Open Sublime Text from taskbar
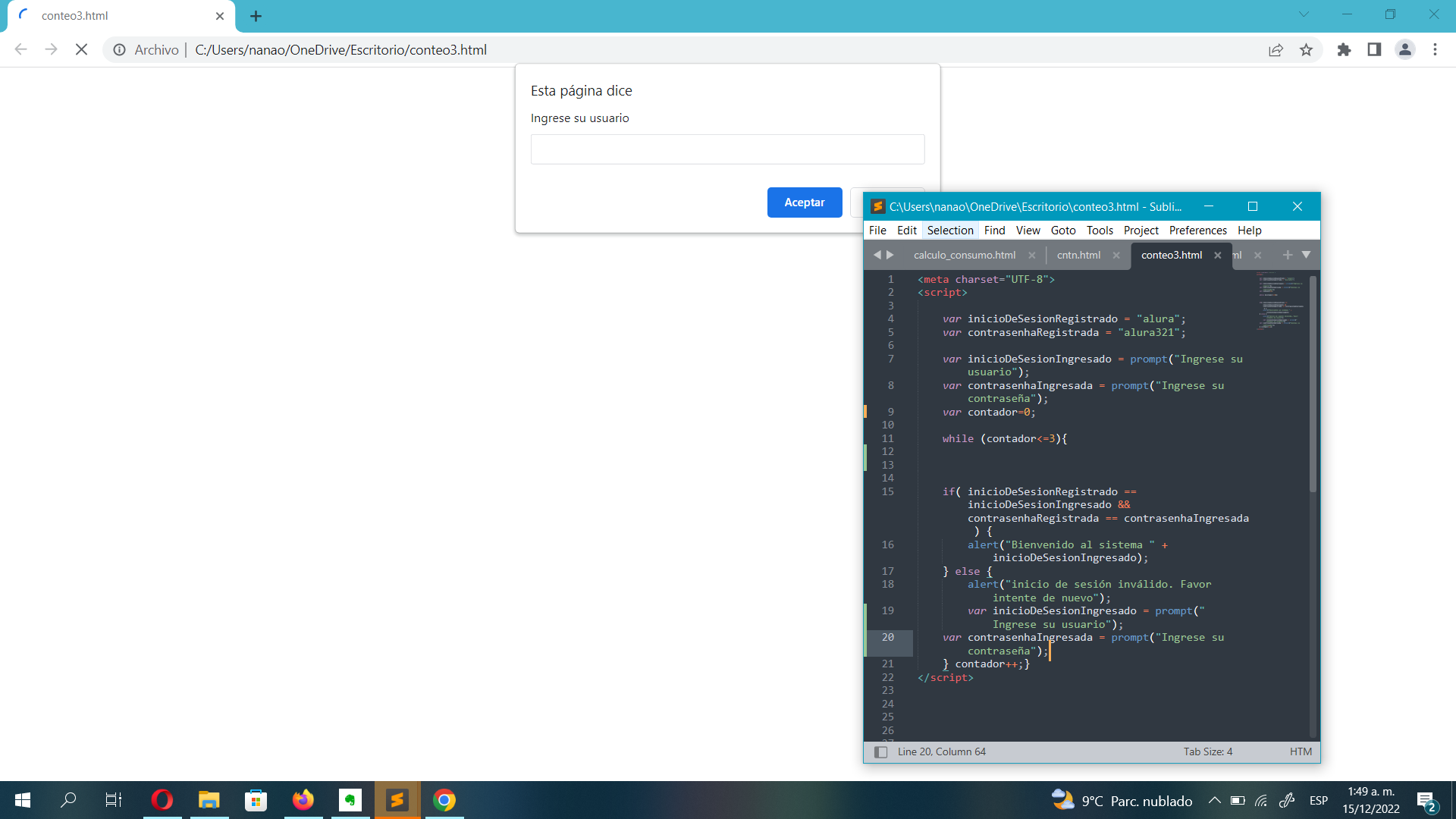Image resolution: width=1456 pixels, height=819 pixels. coord(397,800)
